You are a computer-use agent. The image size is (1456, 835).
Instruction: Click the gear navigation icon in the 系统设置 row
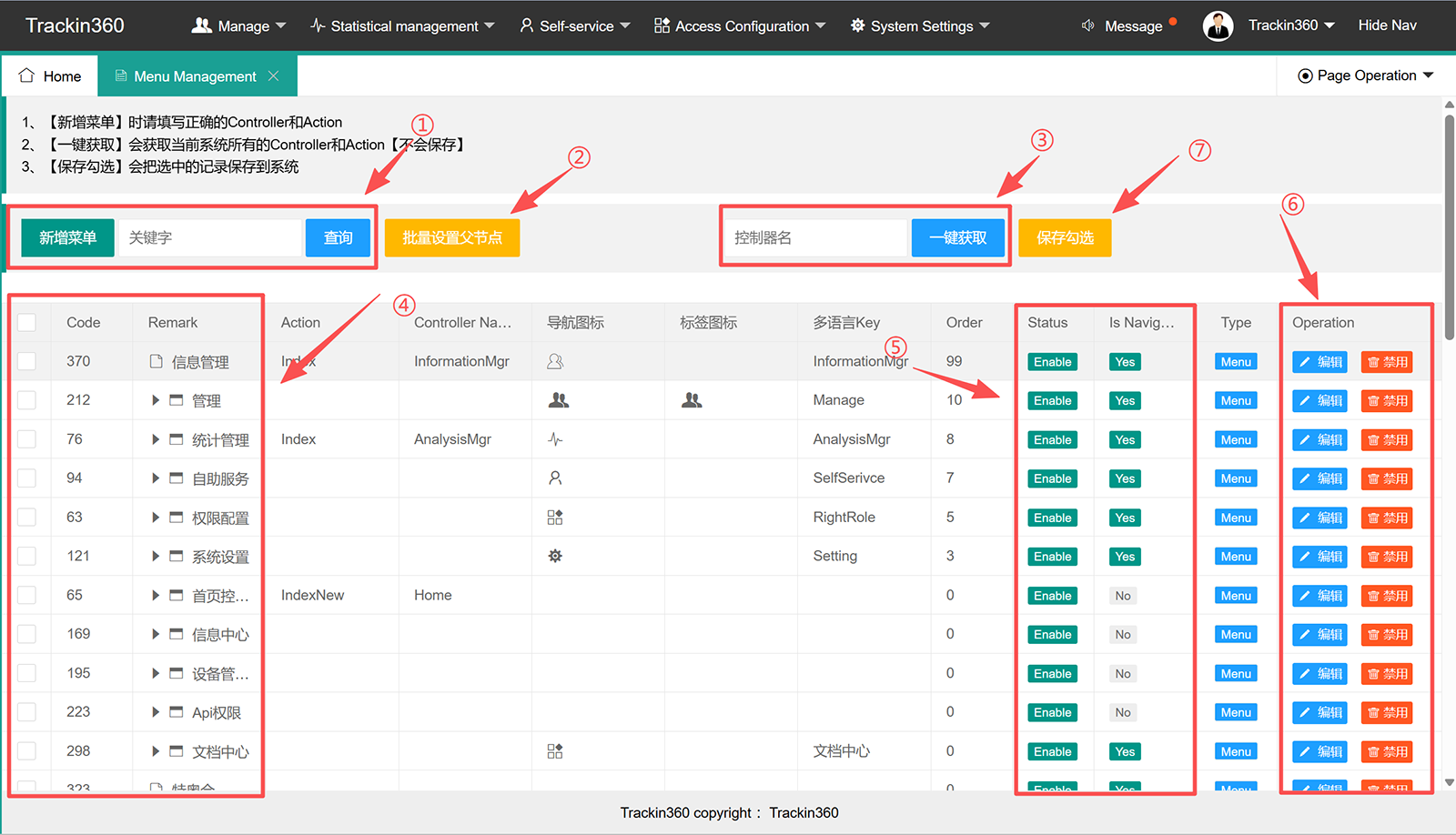(x=555, y=556)
